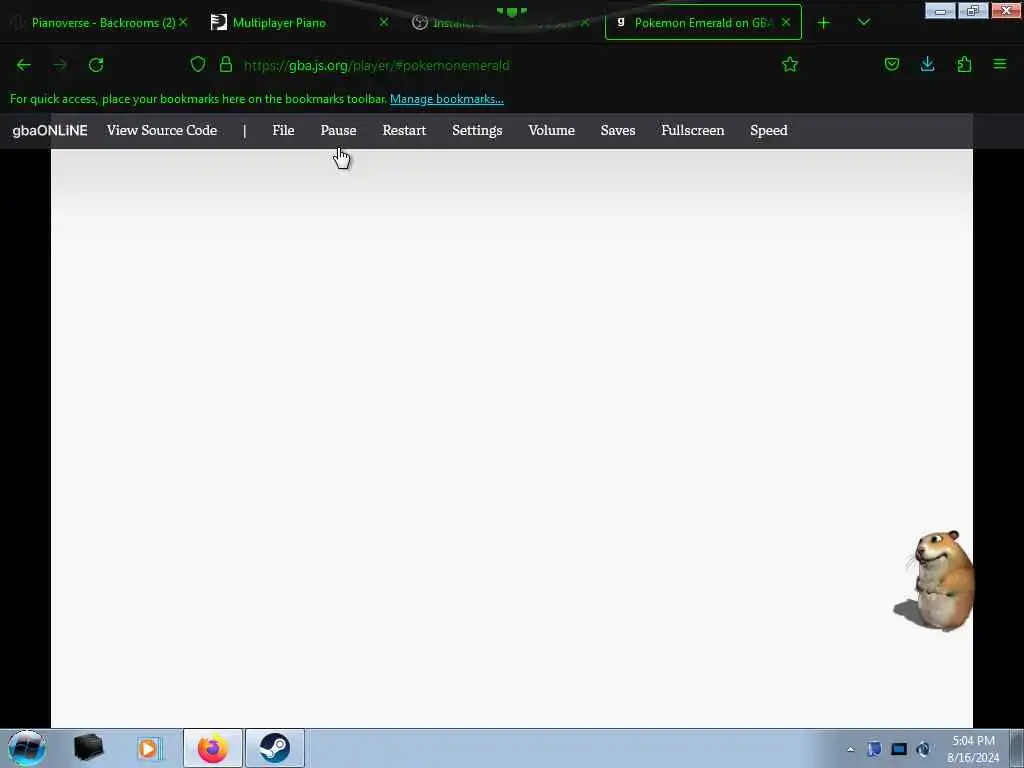Switch to the Multiplayer Piano tab
1024x768 pixels.
click(x=300, y=23)
